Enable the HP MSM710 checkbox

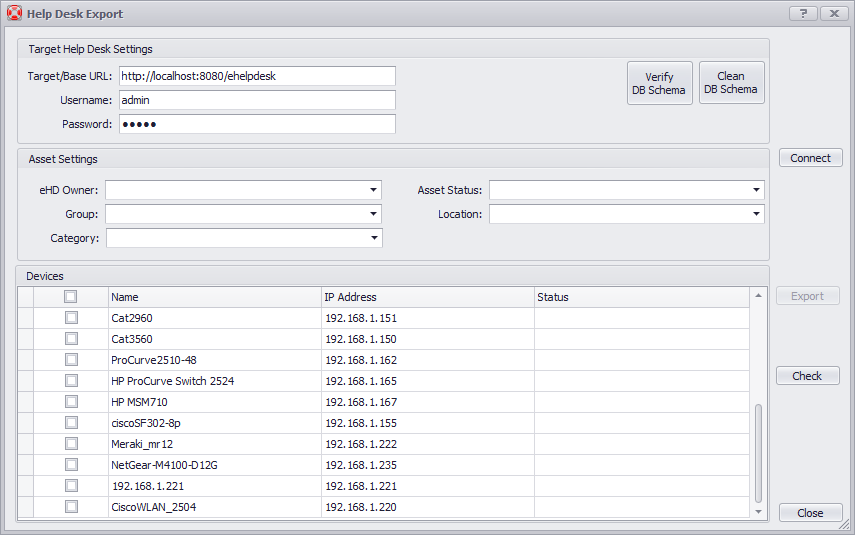(71, 401)
